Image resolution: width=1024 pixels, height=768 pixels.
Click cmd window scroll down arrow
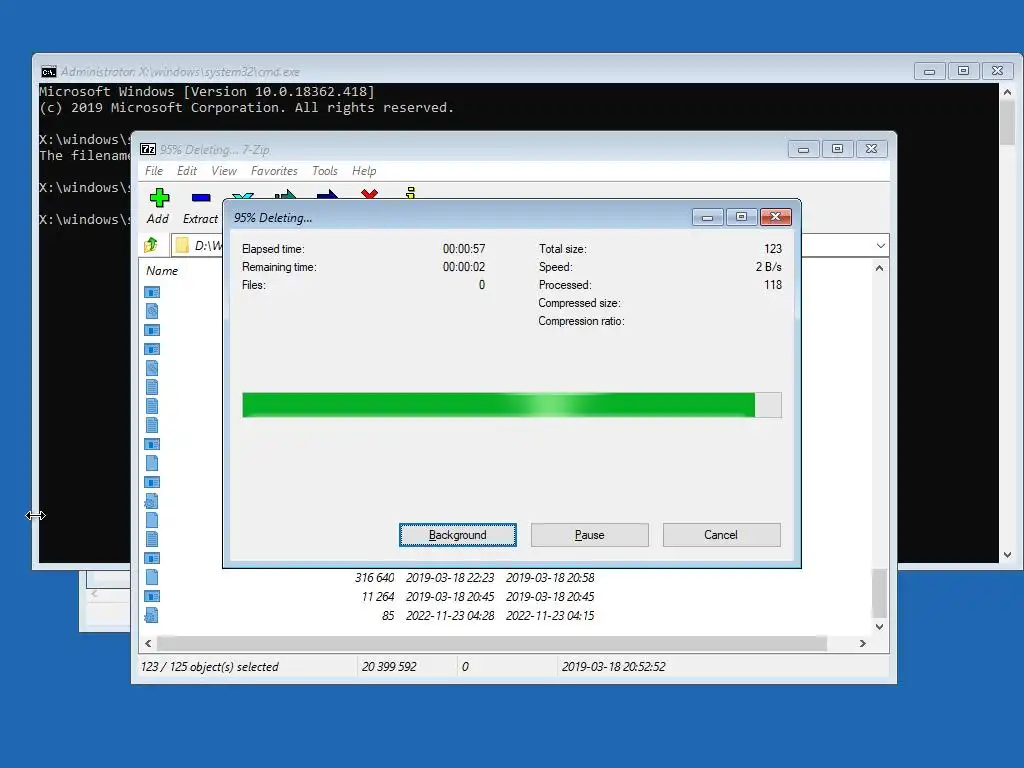(x=1007, y=555)
